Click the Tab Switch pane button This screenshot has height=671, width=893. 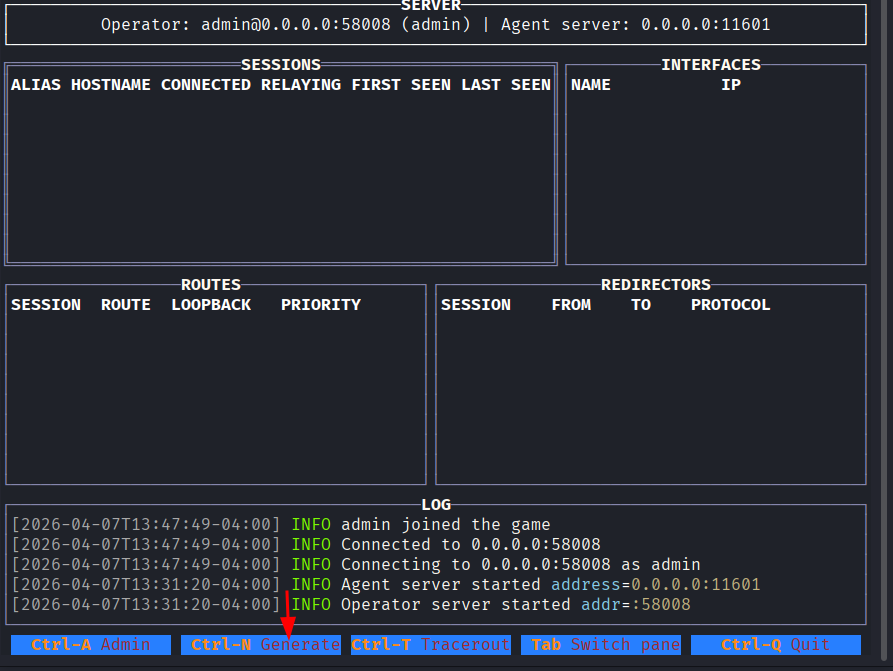(x=601, y=645)
